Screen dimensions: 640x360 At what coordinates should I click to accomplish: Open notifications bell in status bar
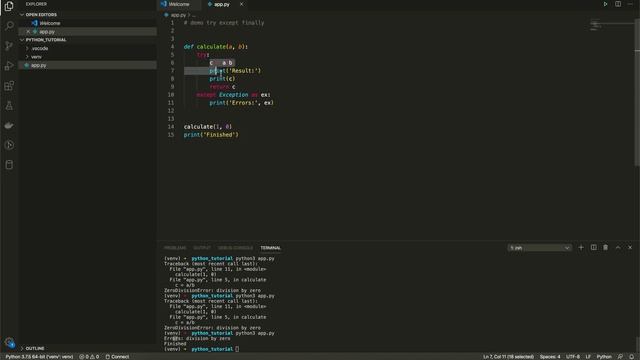coord(631,357)
